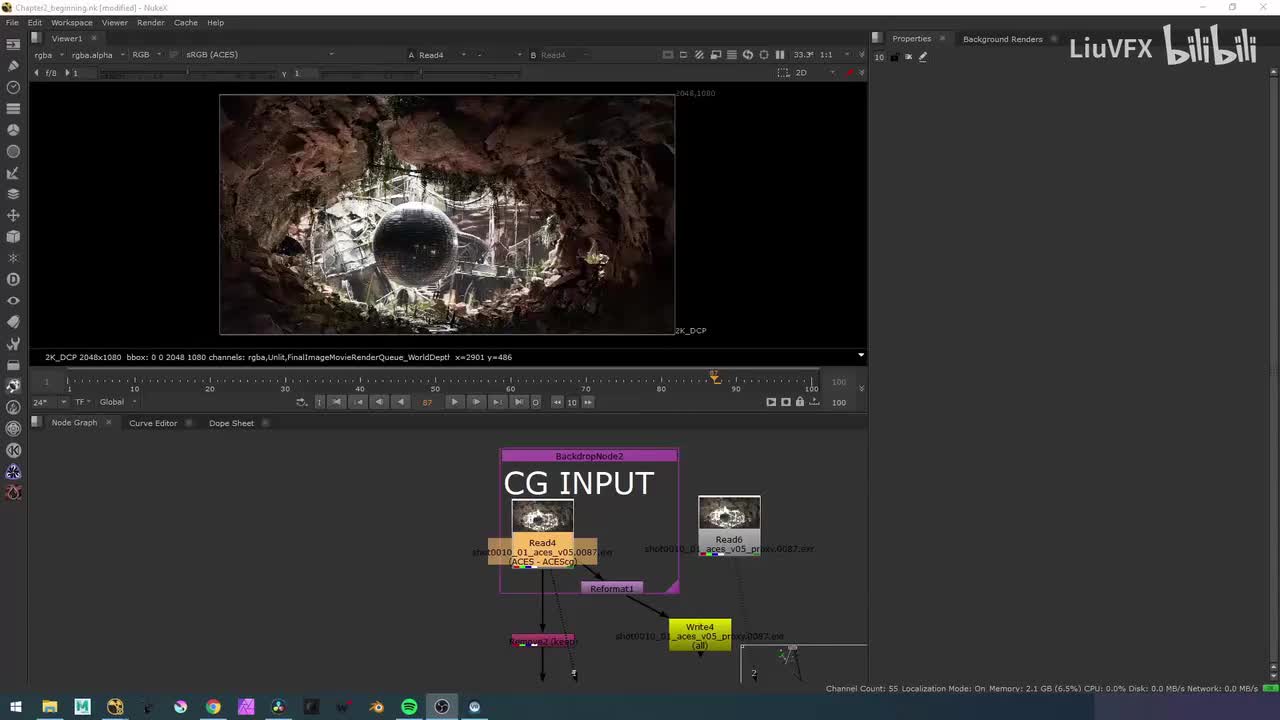Switch to the Curve Editor tab

point(153,423)
